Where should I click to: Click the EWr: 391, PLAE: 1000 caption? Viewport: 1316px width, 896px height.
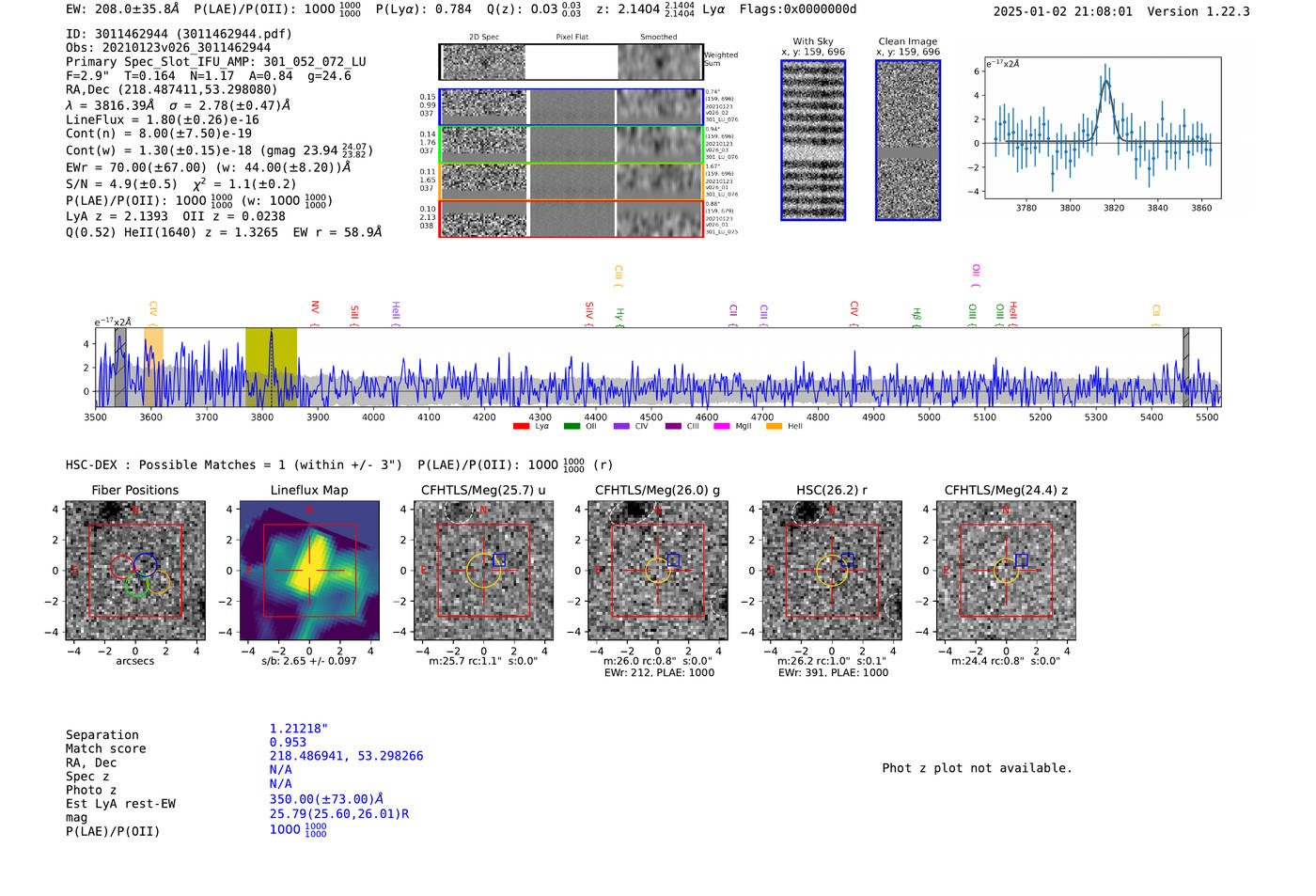(x=833, y=672)
